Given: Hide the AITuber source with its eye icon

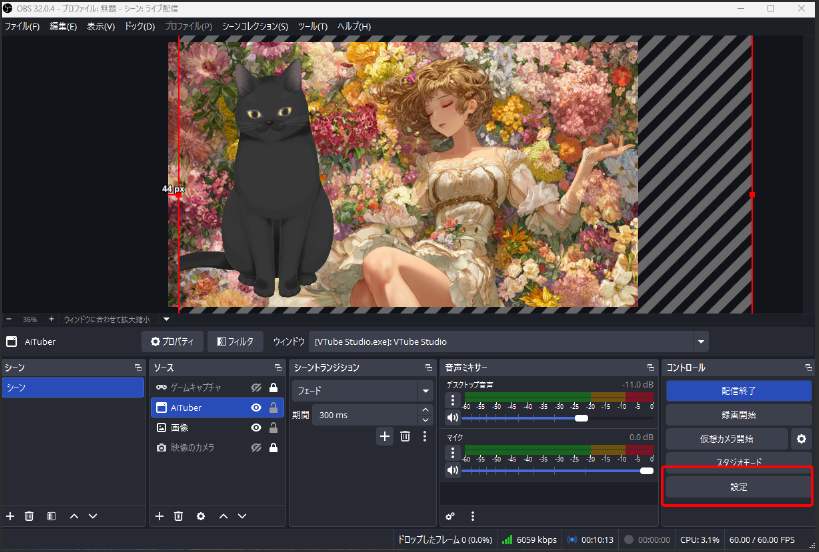Looking at the screenshot, I should click(x=257, y=407).
